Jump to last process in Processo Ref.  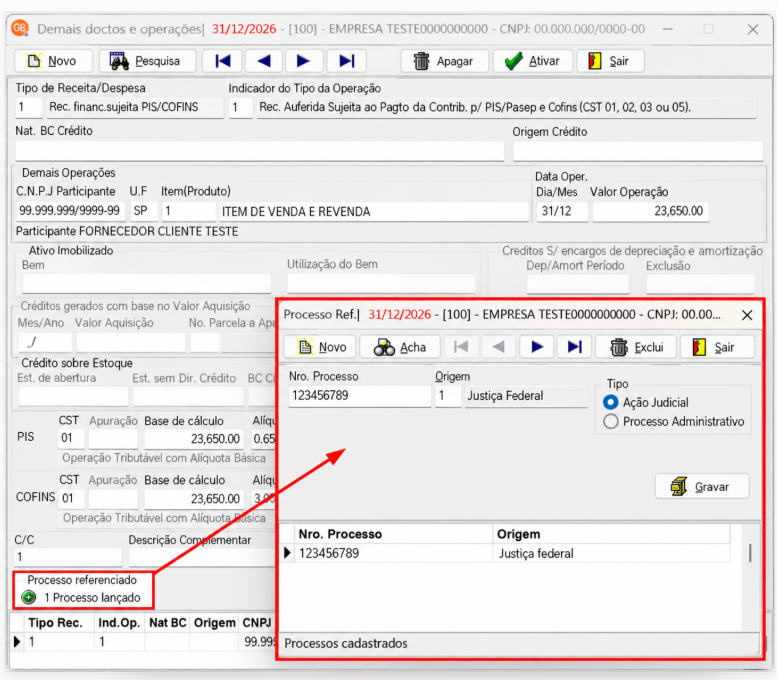click(x=574, y=347)
